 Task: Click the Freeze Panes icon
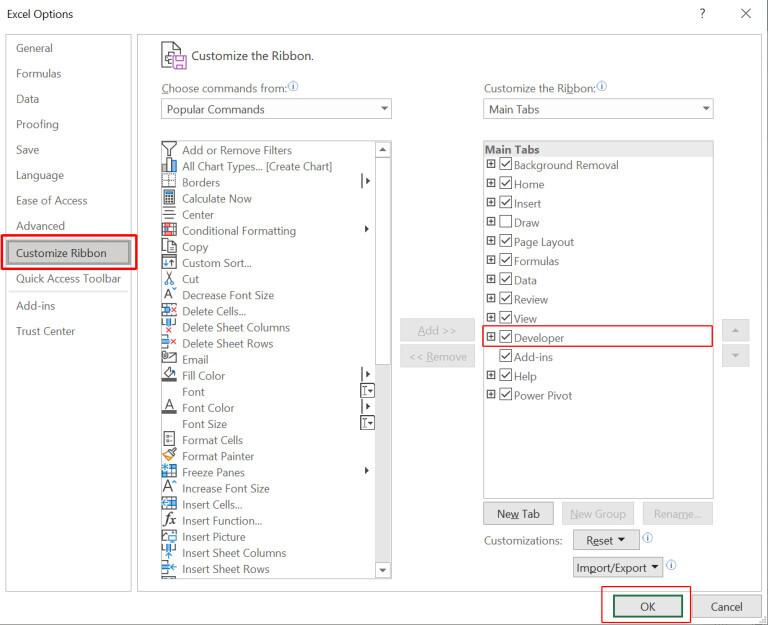tap(169, 472)
